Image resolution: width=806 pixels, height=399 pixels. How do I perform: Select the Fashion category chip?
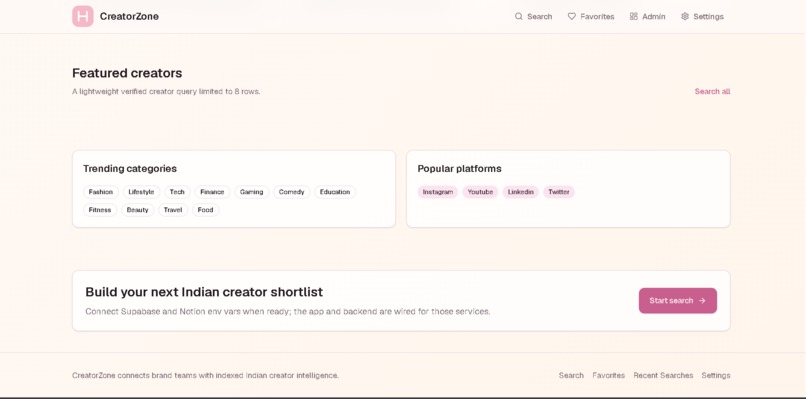[x=101, y=192]
